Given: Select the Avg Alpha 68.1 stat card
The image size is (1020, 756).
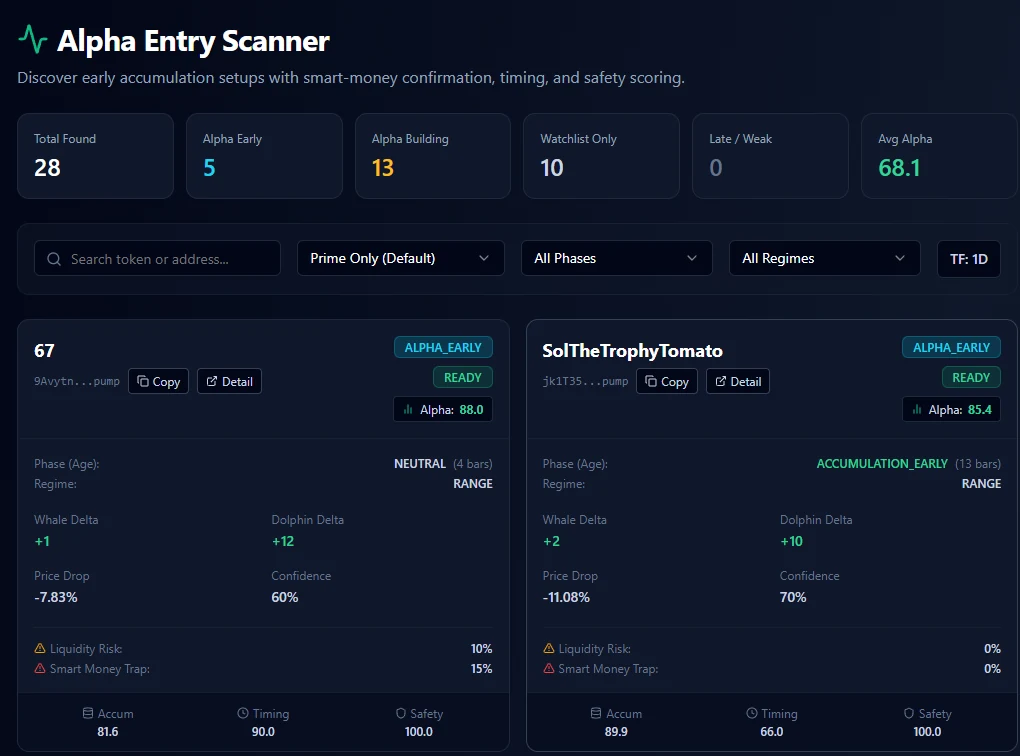Looking at the screenshot, I should (x=939, y=156).
